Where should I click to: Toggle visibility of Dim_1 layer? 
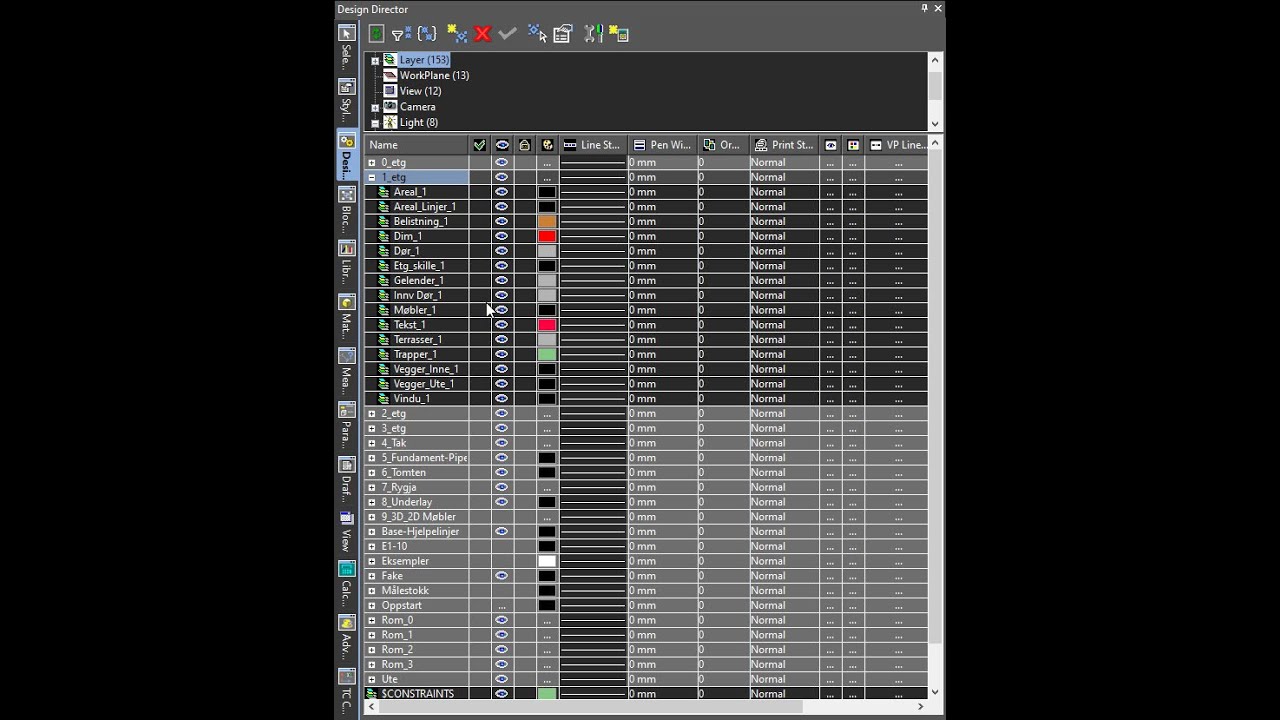click(502, 236)
